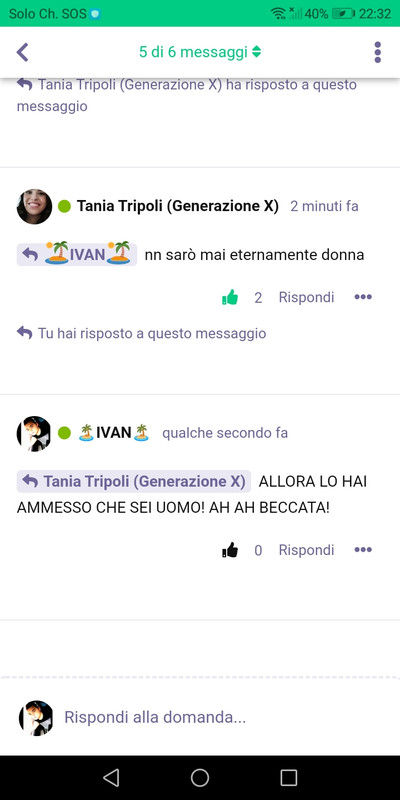The image size is (400, 800).
Task: Tap the back arrow in the header
Action: click(22, 52)
